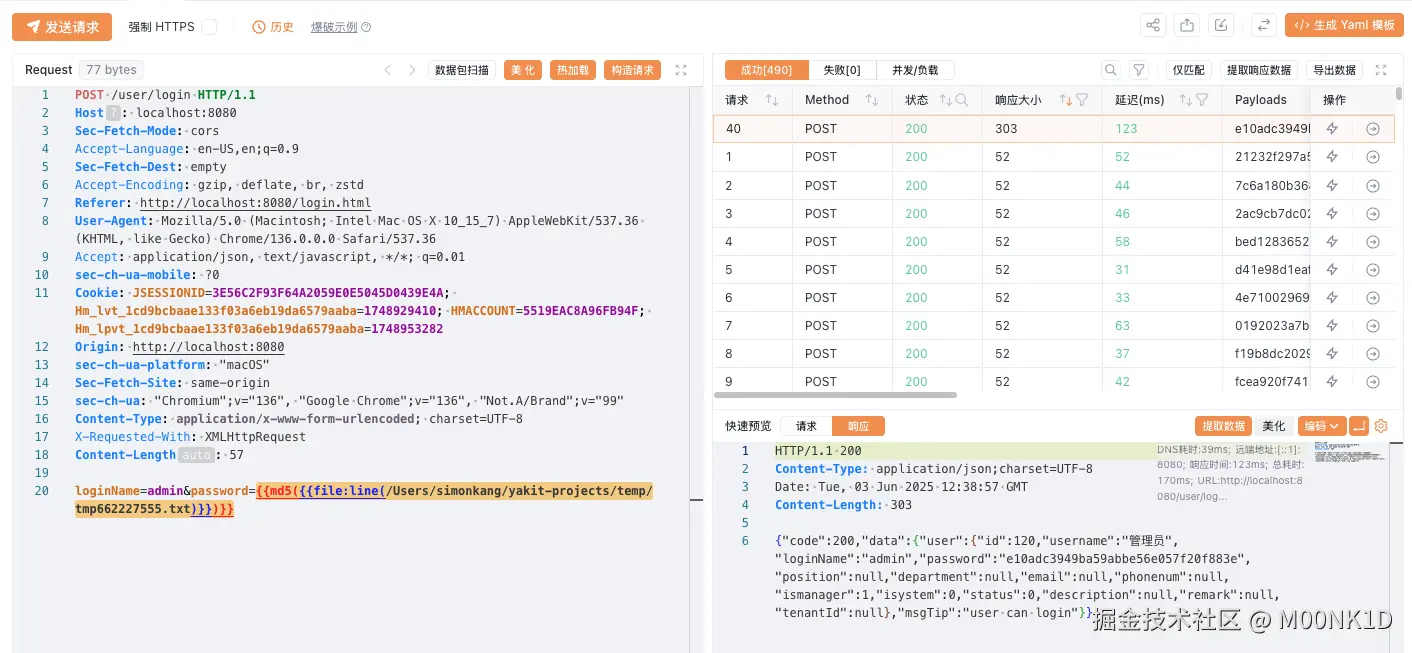Click the help icon beside the Host header
The image size is (1412, 653).
pos(113,113)
